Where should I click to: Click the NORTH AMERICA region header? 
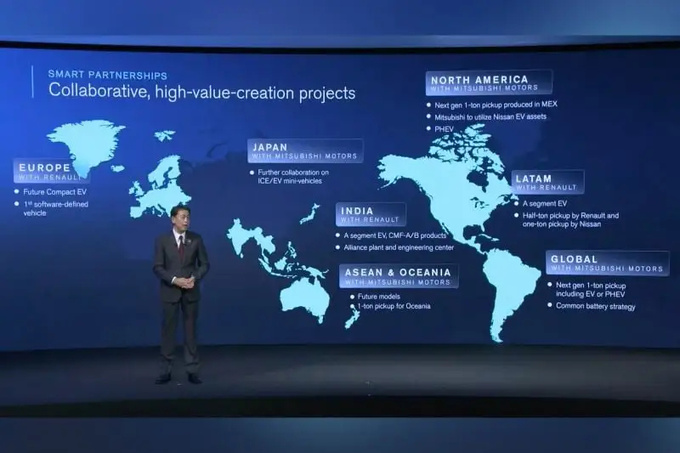pos(489,81)
